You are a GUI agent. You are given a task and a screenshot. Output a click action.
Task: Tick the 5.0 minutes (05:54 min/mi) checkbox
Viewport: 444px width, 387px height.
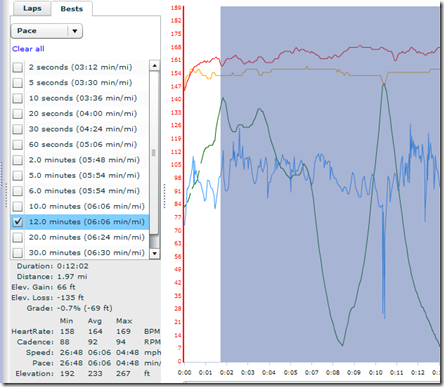coord(18,175)
